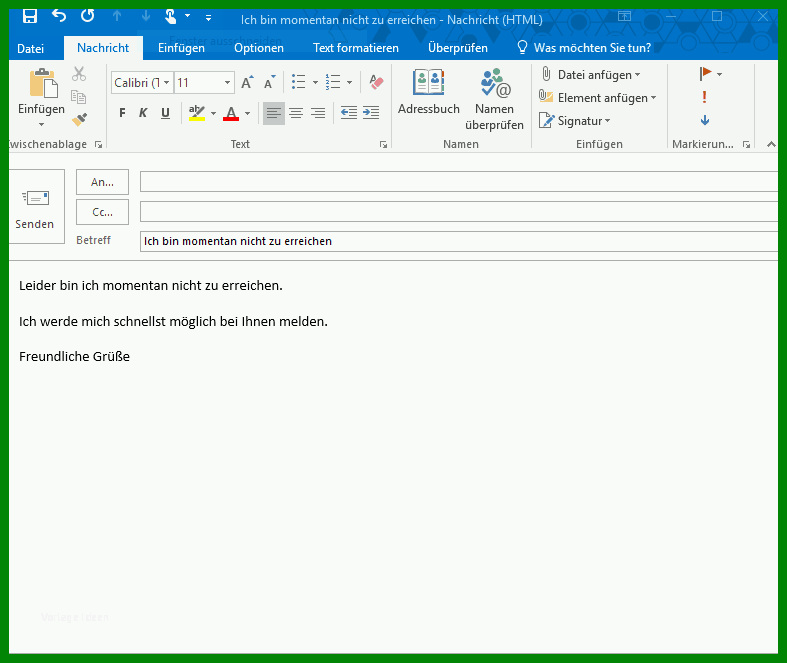Screen dimensions: 787x663
Task: Undo the last action
Action: pos(59,16)
